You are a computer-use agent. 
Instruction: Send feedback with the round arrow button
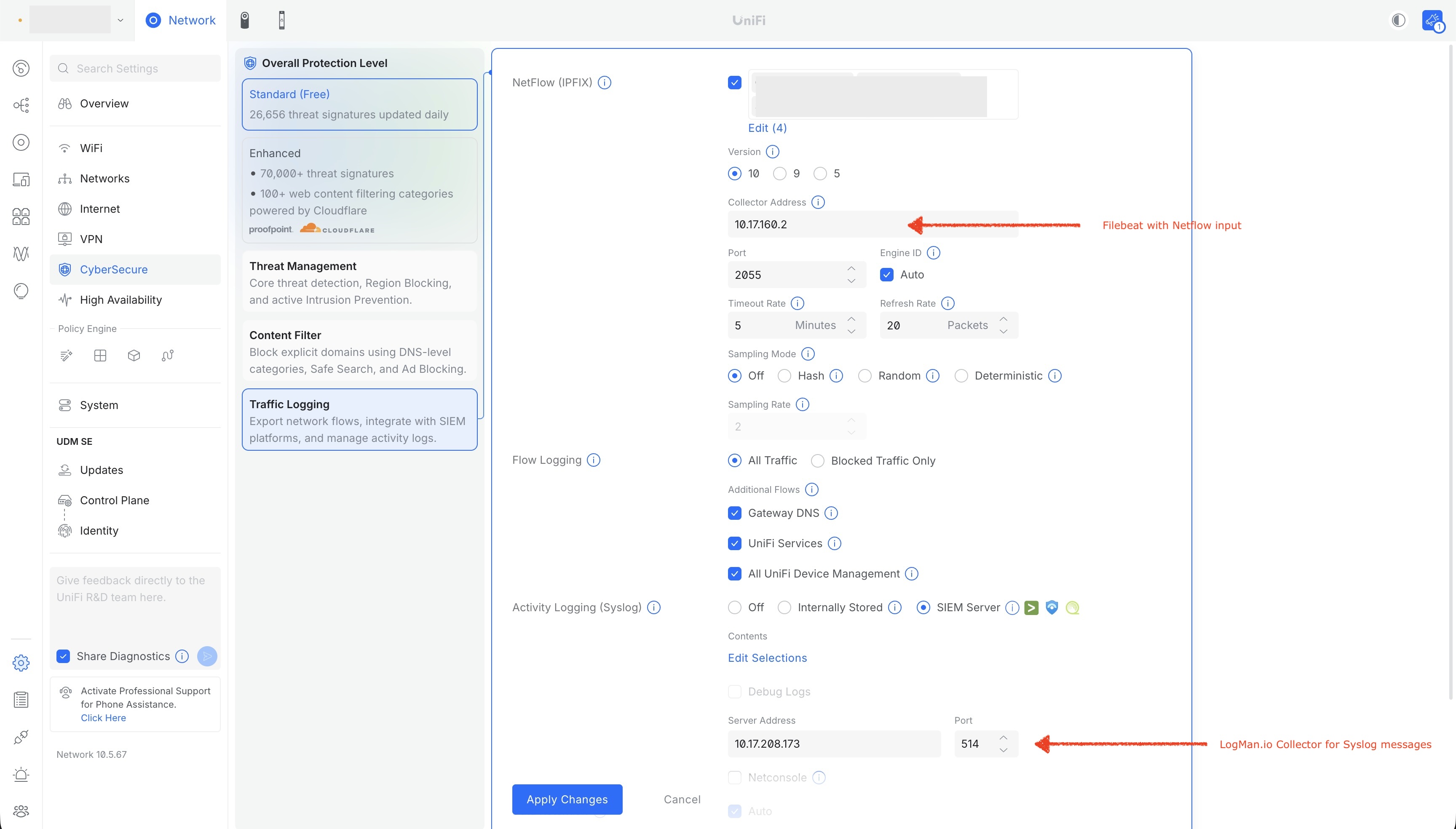[x=207, y=656]
